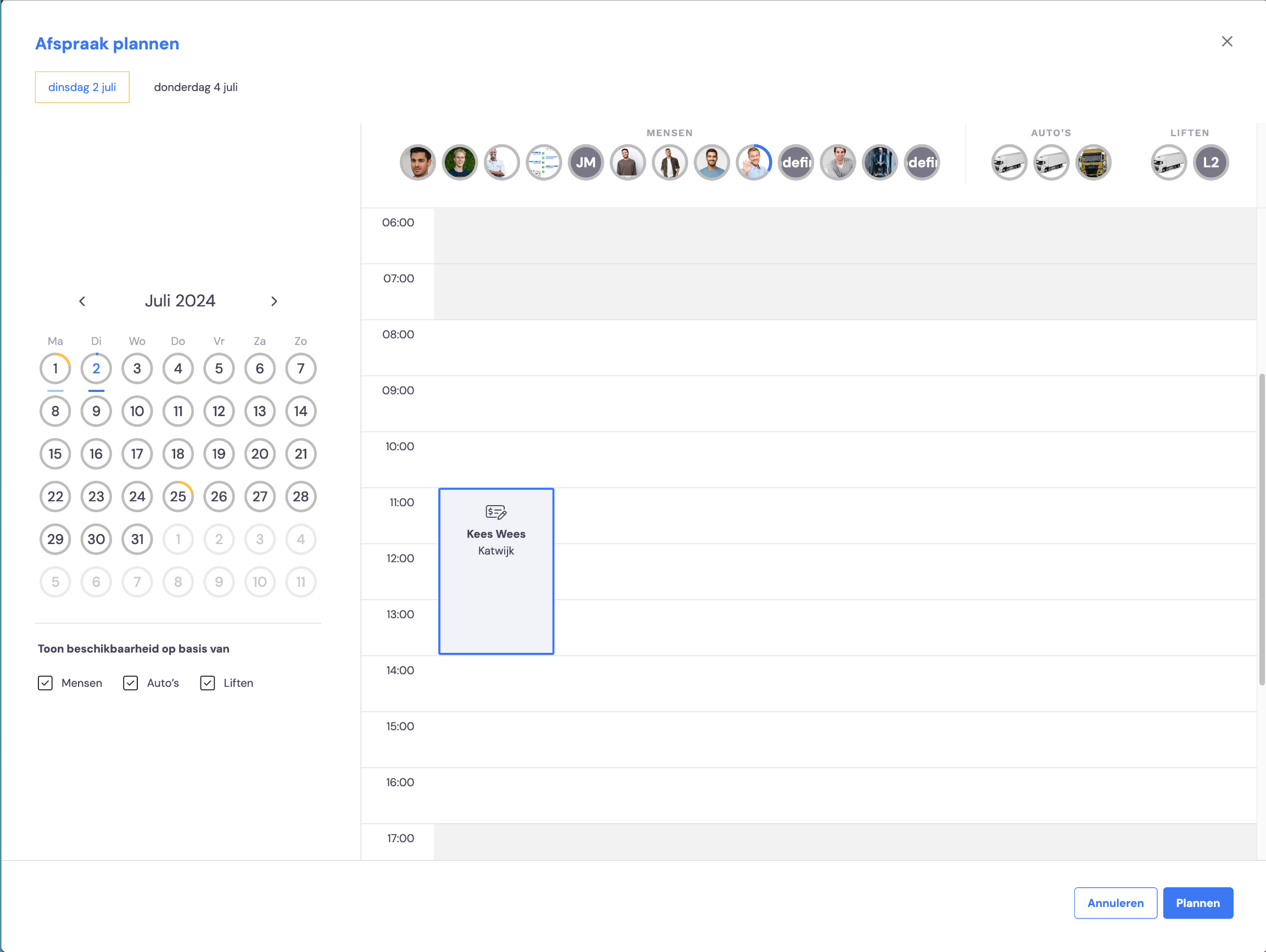Confirm with the Plannen button
This screenshot has width=1266, height=952.
pos(1198,903)
